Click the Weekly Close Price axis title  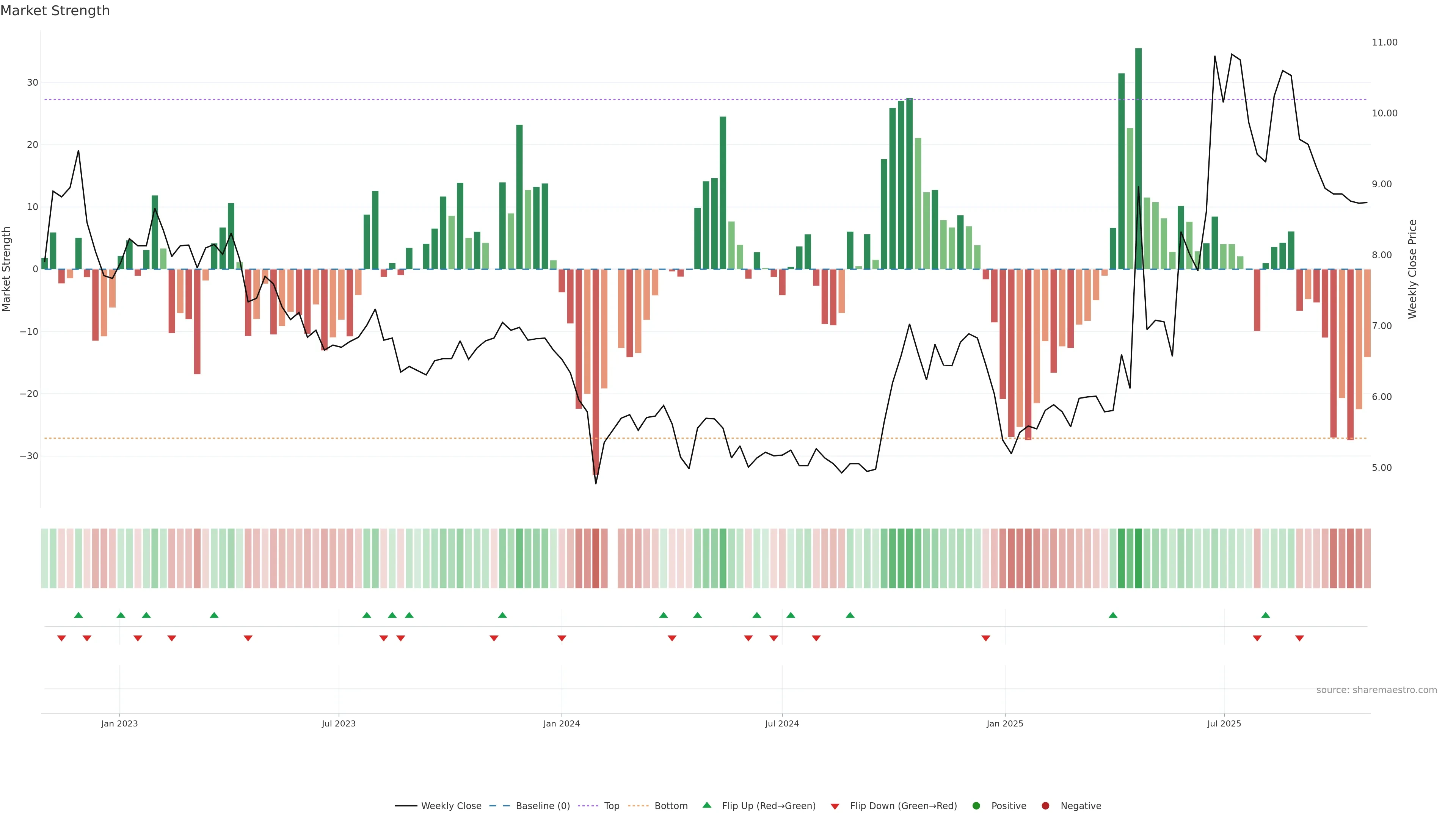click(1412, 269)
